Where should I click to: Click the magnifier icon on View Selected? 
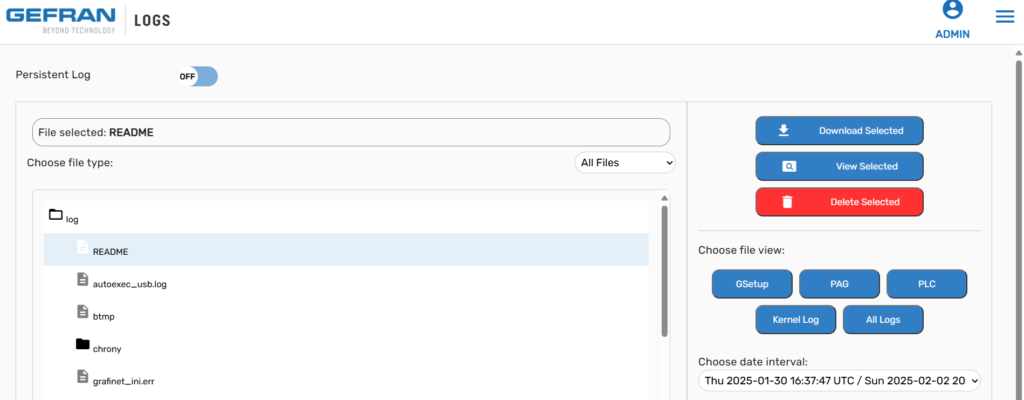[x=789, y=166]
